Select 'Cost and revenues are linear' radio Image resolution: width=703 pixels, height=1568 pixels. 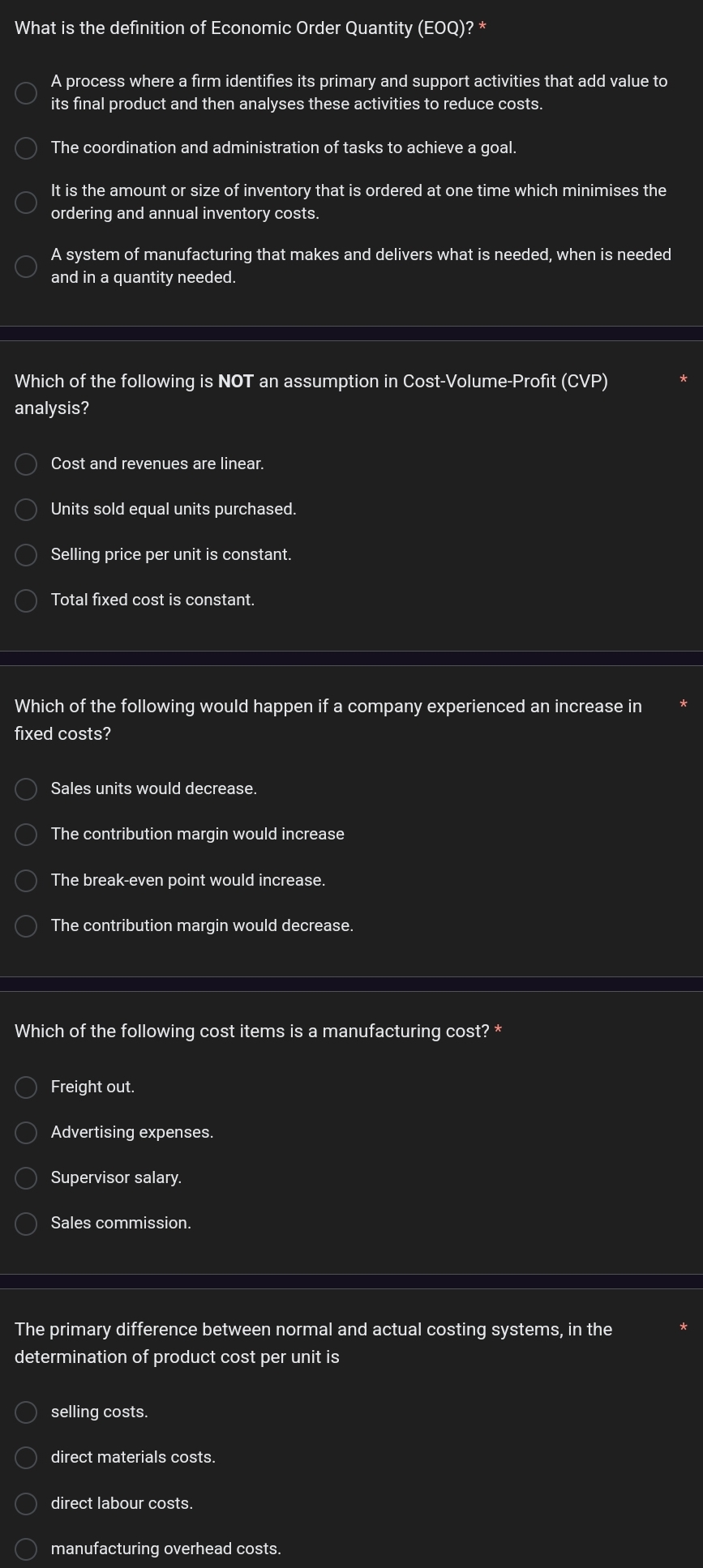click(x=26, y=464)
